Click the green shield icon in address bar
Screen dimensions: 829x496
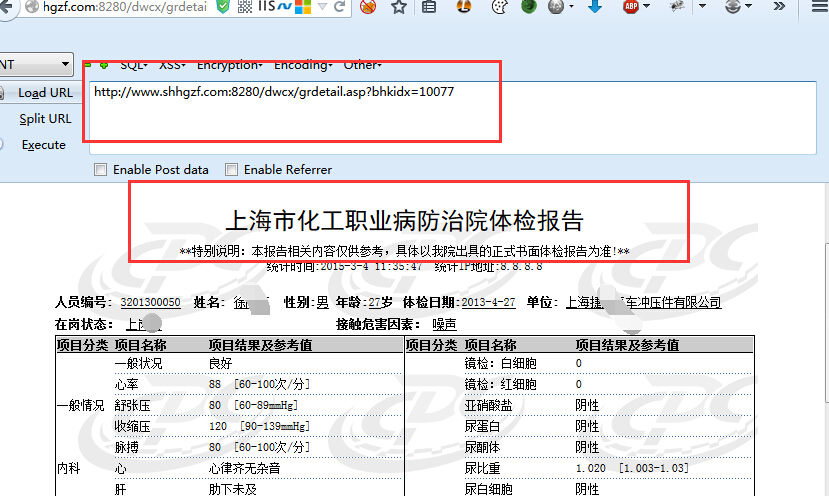point(223,6)
